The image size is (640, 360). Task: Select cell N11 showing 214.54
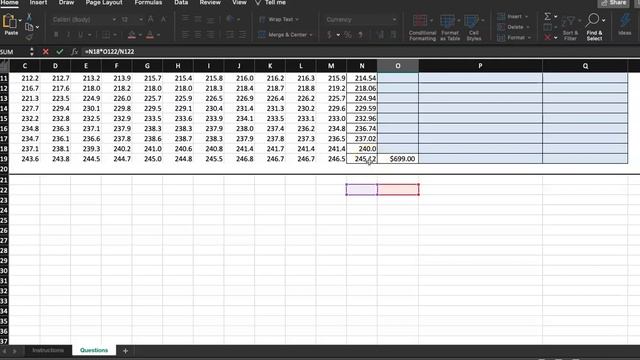362,78
